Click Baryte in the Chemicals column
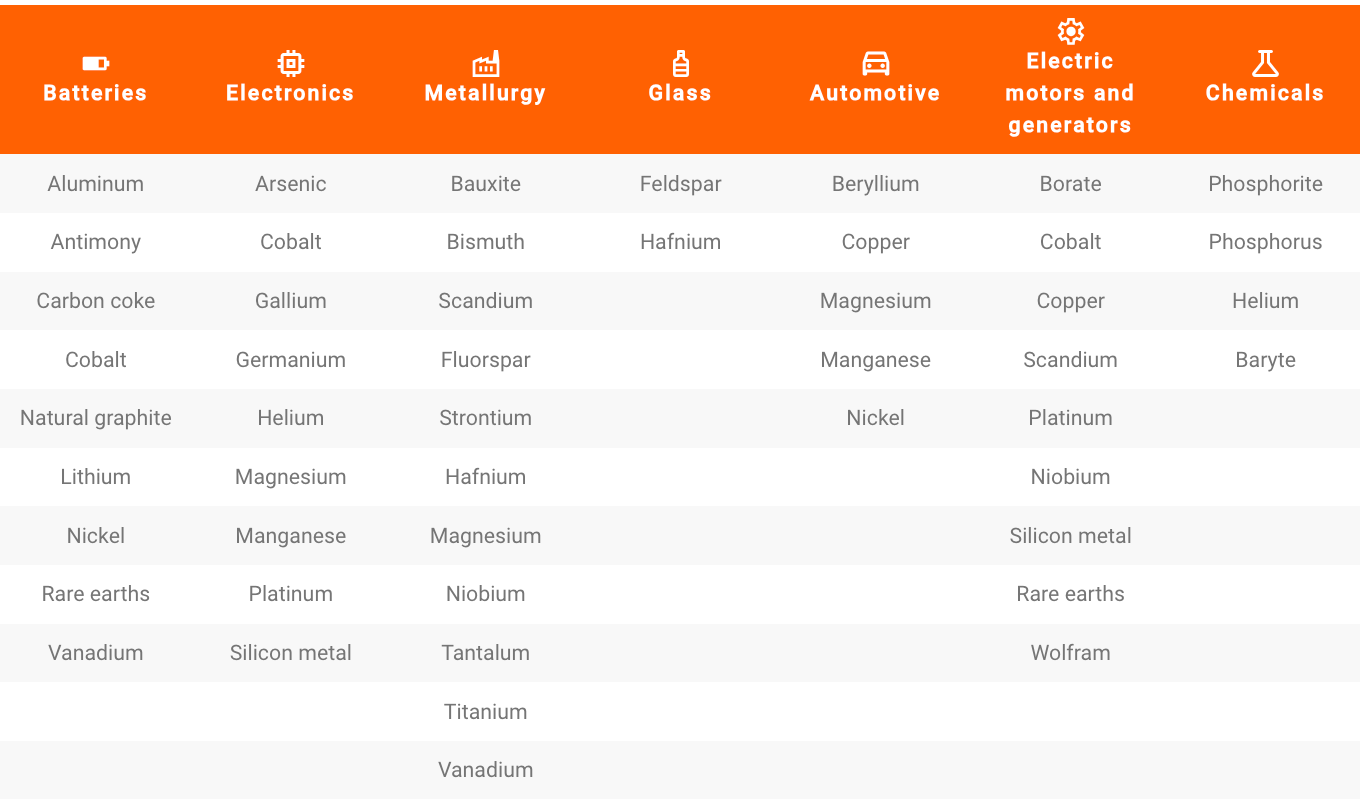The height and width of the screenshot is (799, 1360). pyautogui.click(x=1266, y=360)
